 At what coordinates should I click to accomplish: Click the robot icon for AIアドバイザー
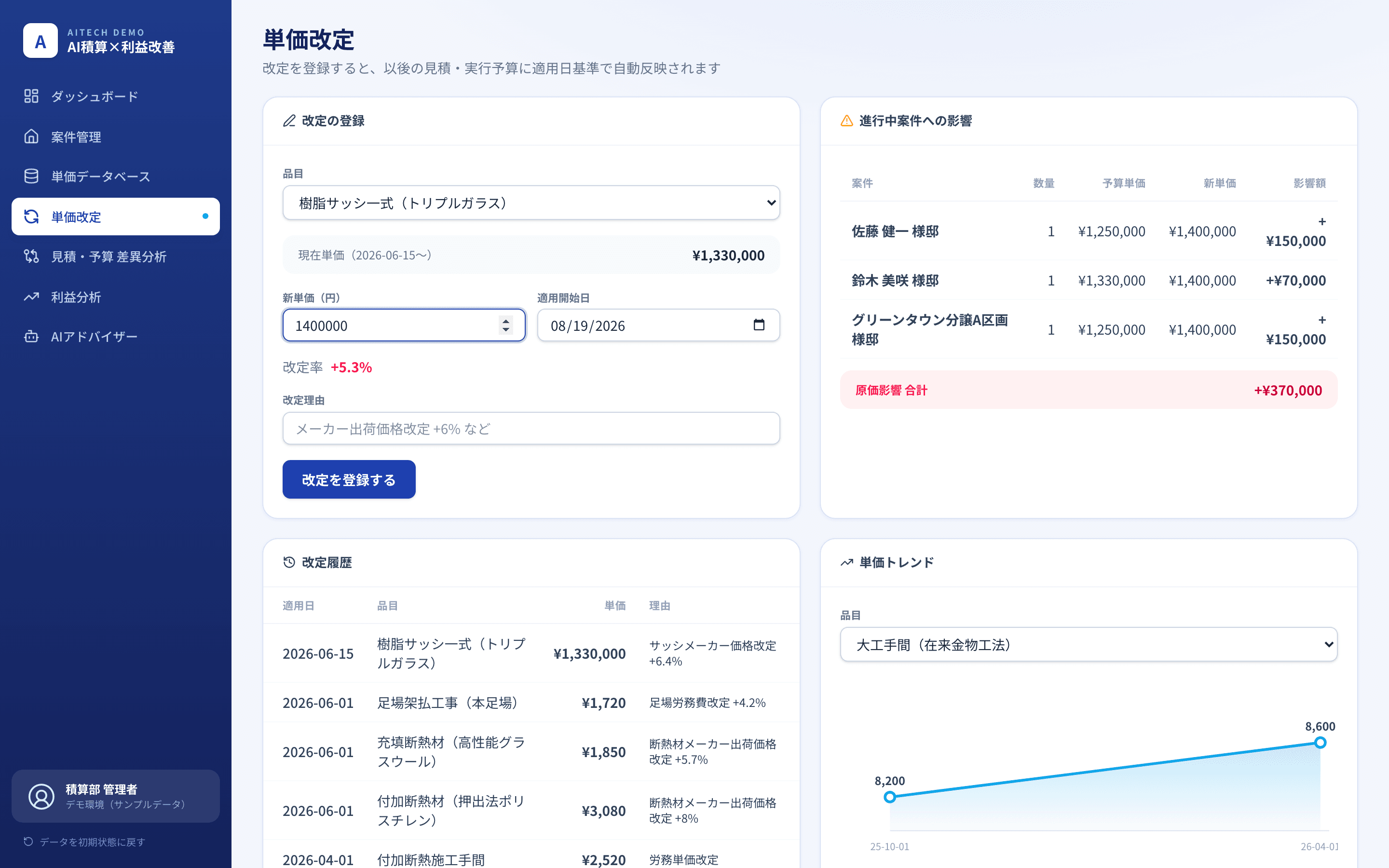coord(31,337)
